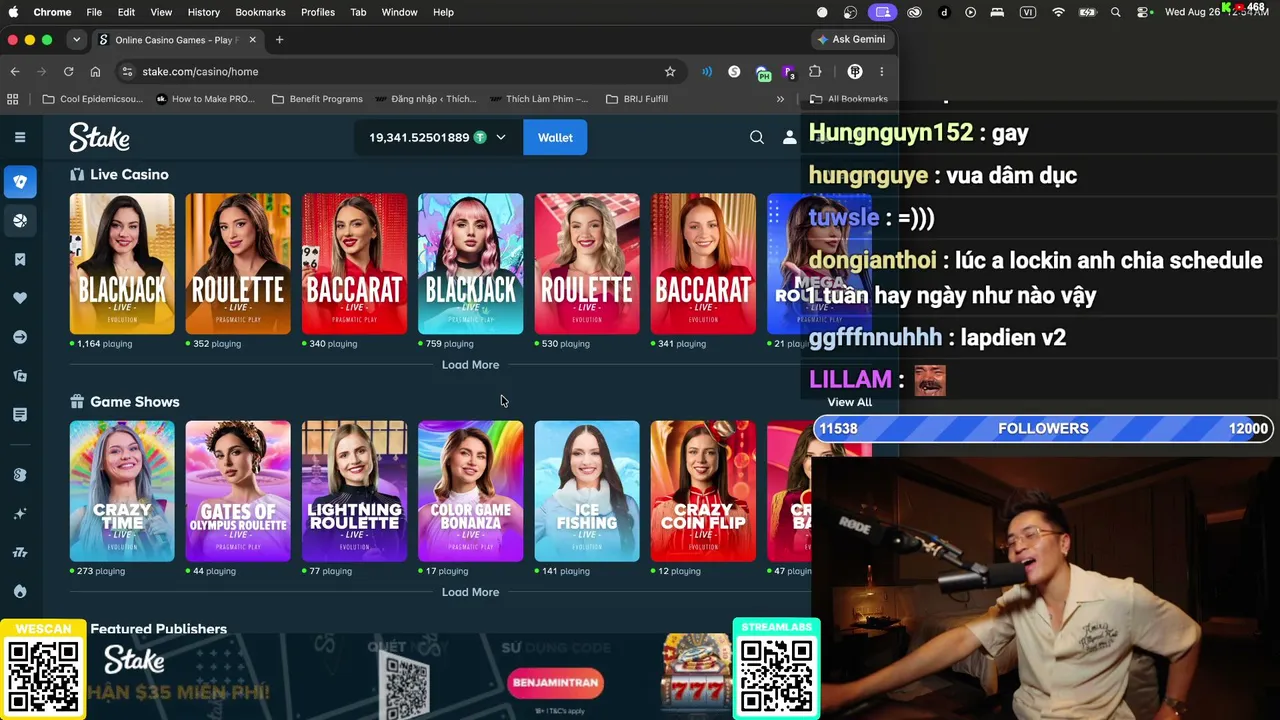Image resolution: width=1280 pixels, height=720 pixels.
Task: Click the stake.com address bar
Action: pyautogui.click(x=400, y=72)
